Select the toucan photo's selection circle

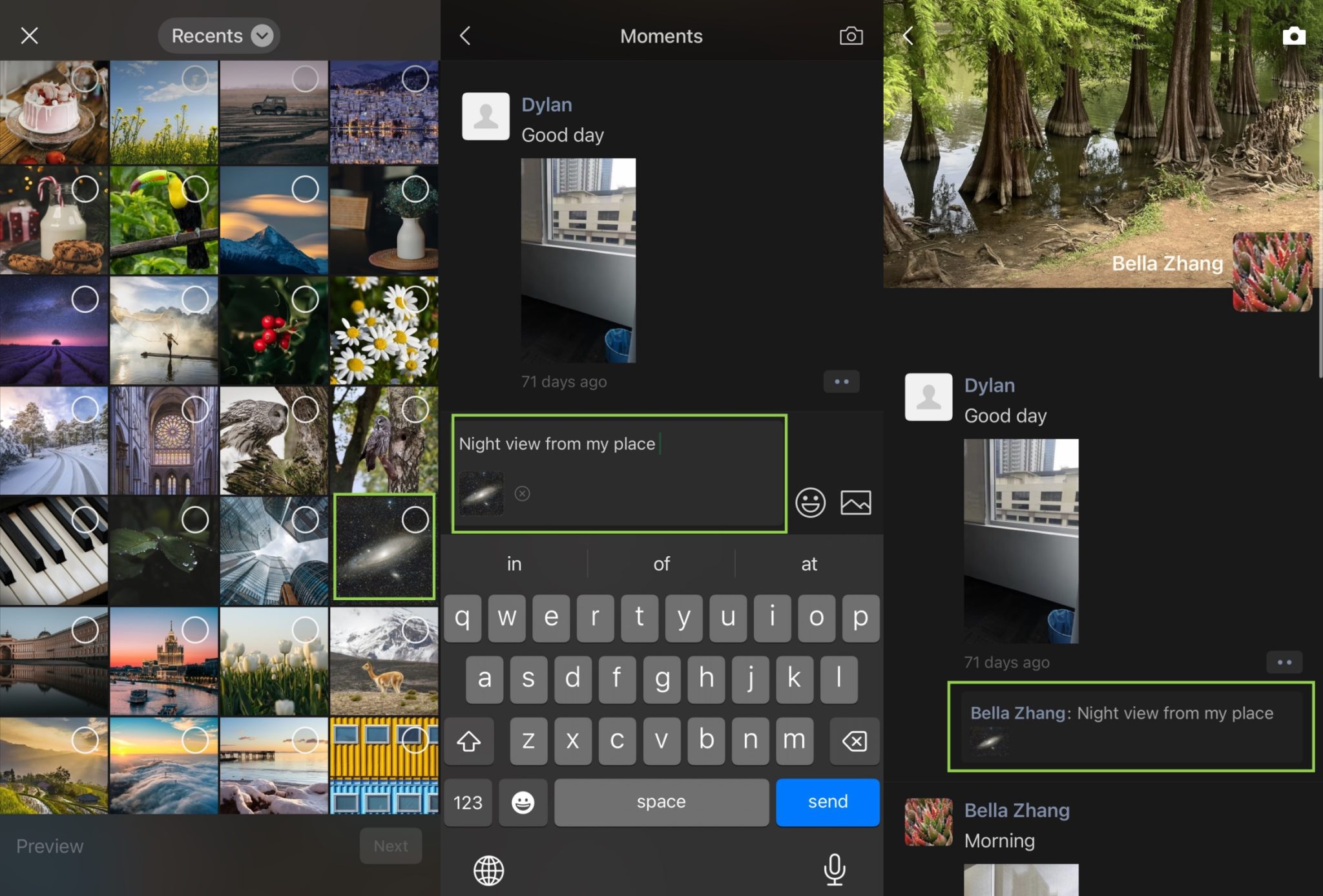[x=196, y=189]
